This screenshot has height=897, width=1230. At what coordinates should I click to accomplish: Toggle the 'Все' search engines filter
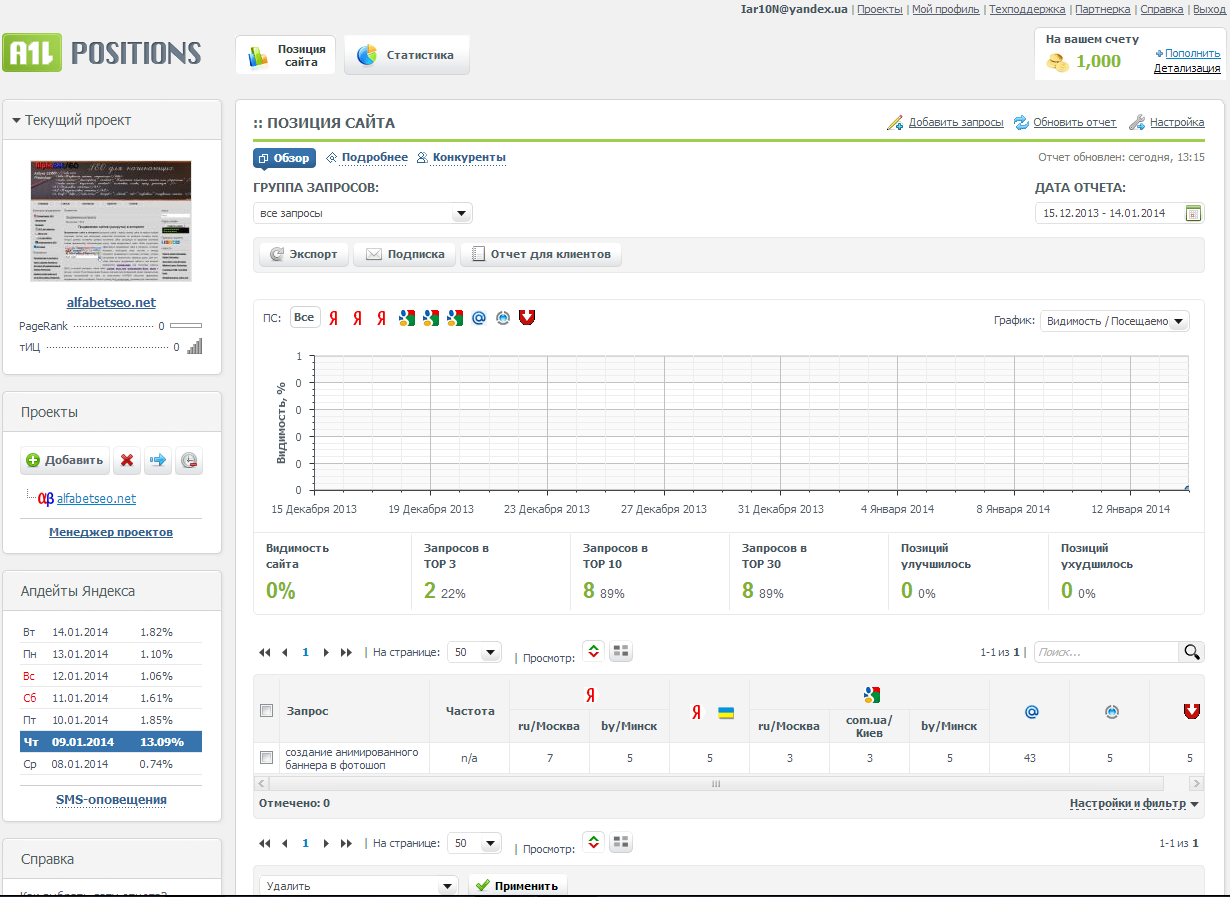click(304, 318)
